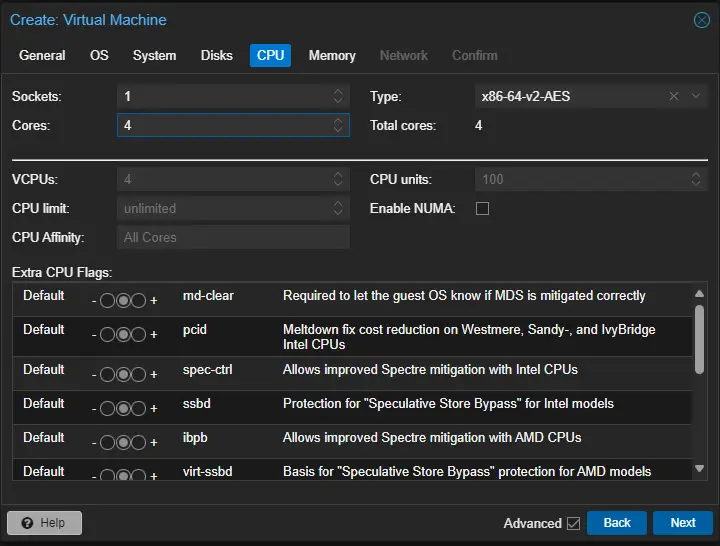Increase Sockets value with up arrow
The image size is (720, 546).
(339, 92)
